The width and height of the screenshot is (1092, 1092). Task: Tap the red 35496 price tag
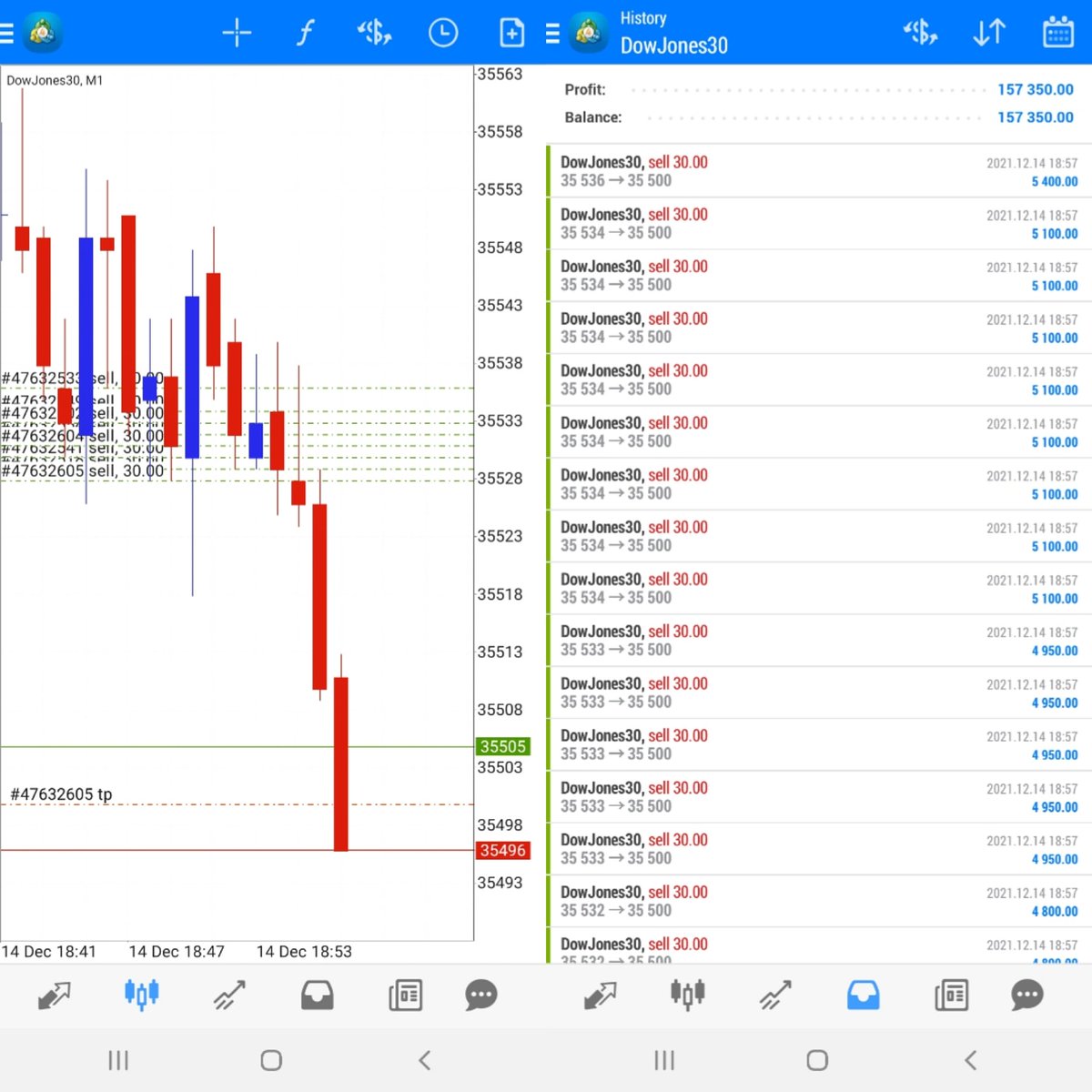(x=502, y=851)
